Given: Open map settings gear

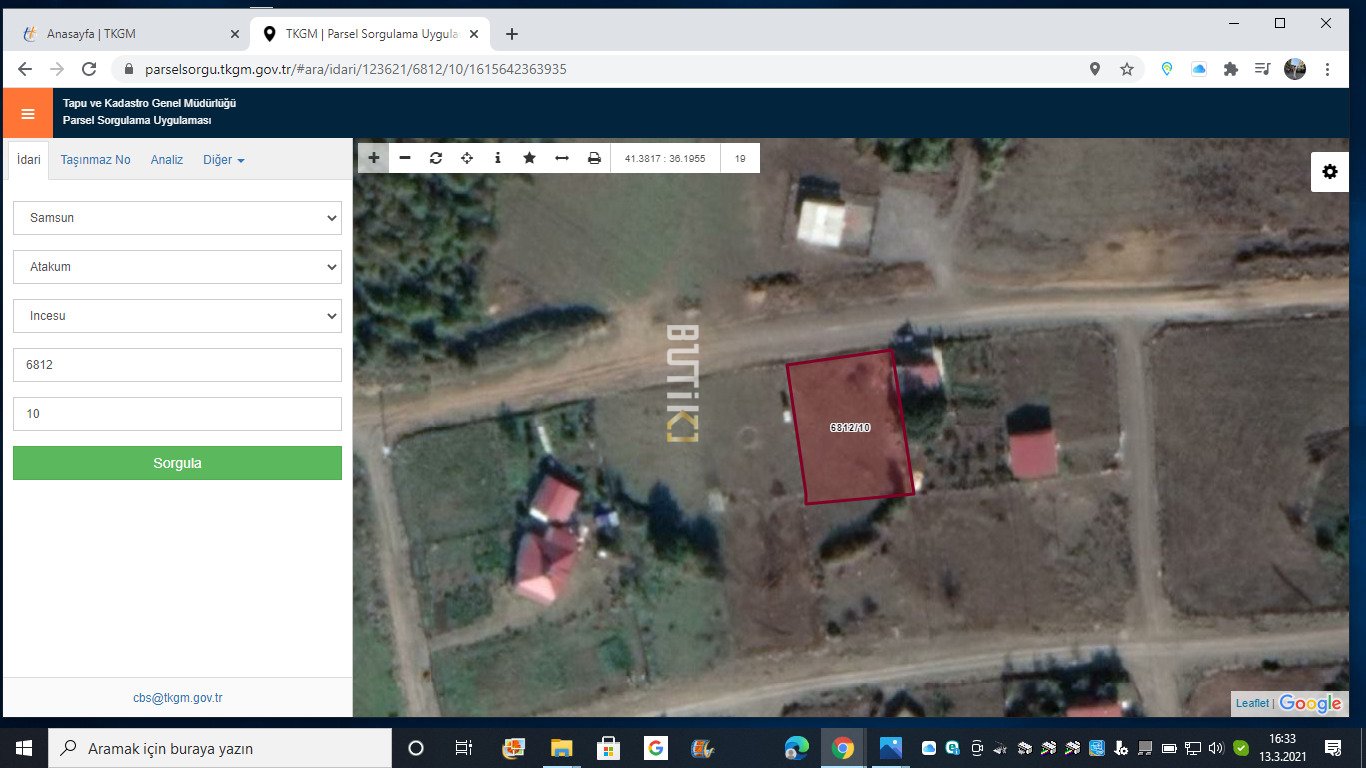Looking at the screenshot, I should click(x=1329, y=171).
